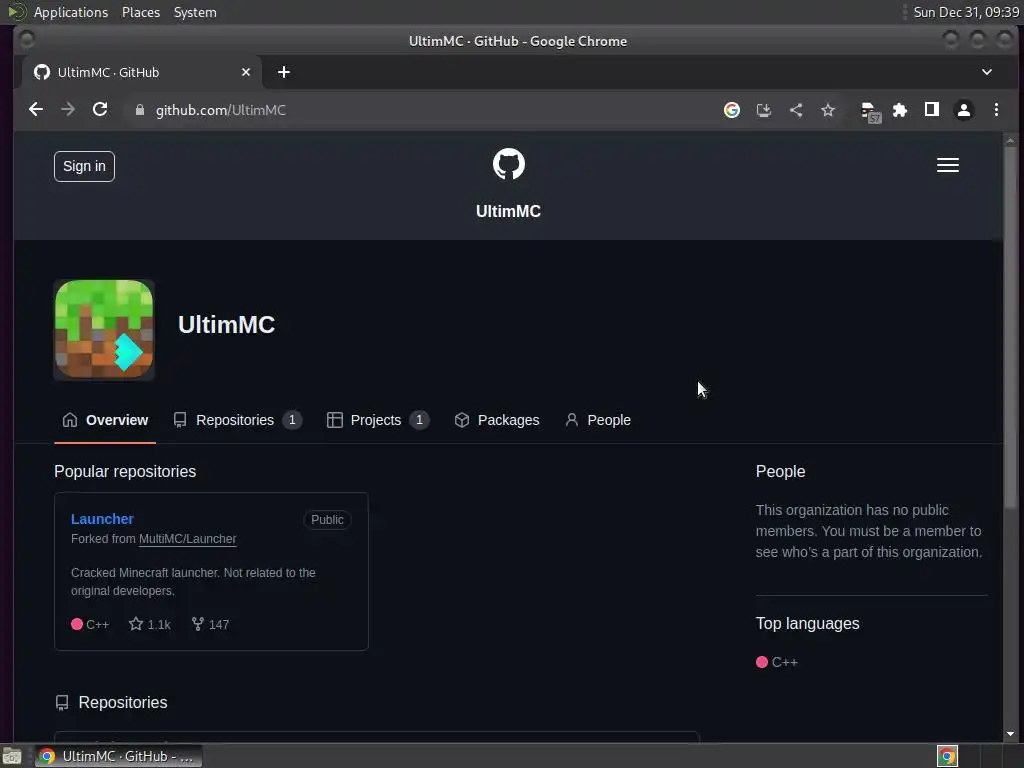The image size is (1024, 768).
Task: Click the address bar URL field
Action: [x=418, y=110]
